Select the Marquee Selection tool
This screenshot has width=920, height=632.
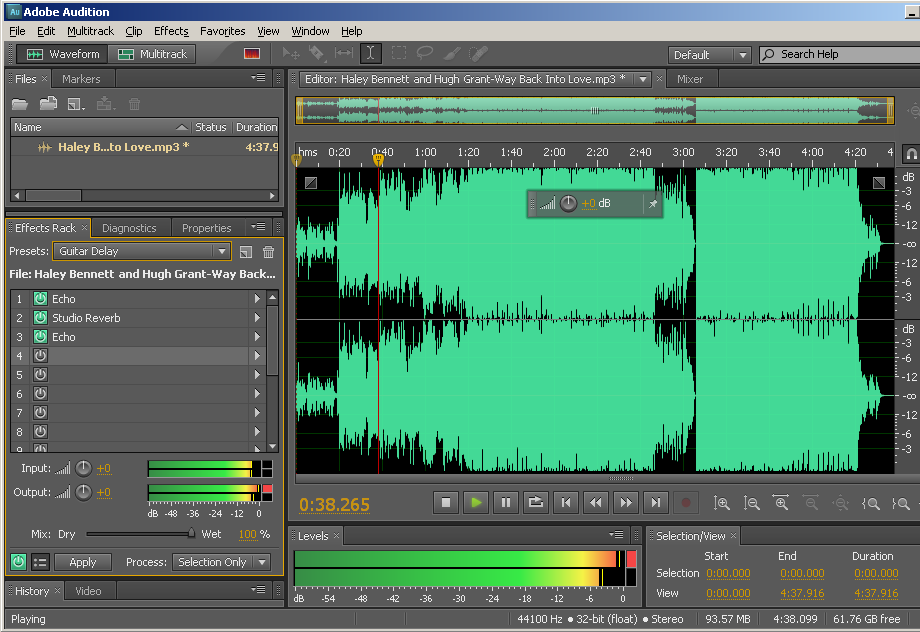(399, 54)
